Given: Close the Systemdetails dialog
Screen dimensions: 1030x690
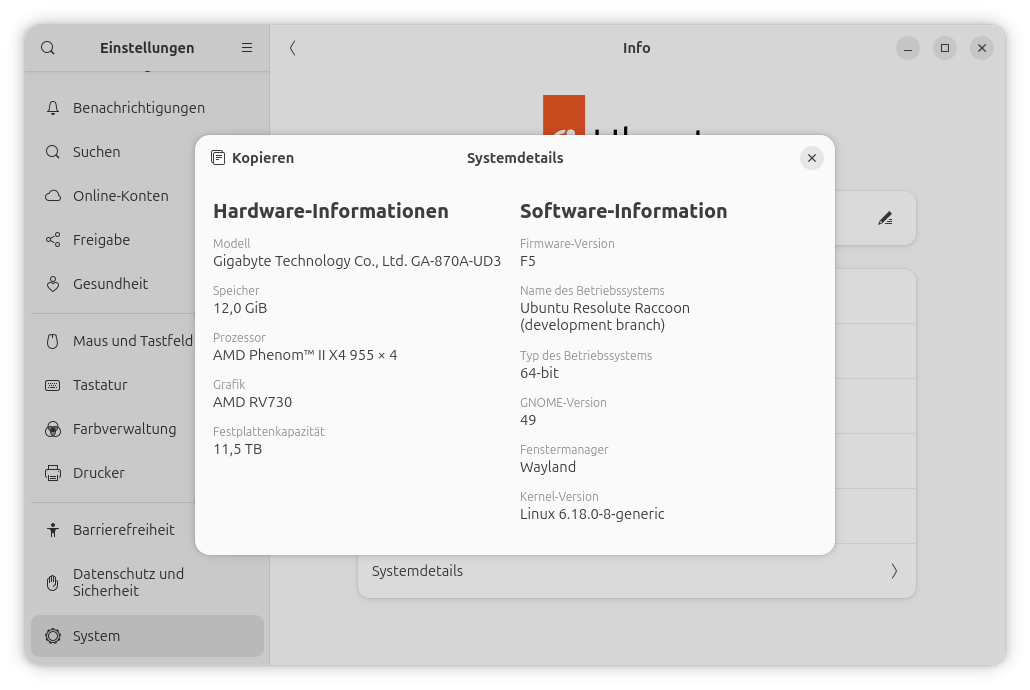Looking at the screenshot, I should tap(812, 158).
